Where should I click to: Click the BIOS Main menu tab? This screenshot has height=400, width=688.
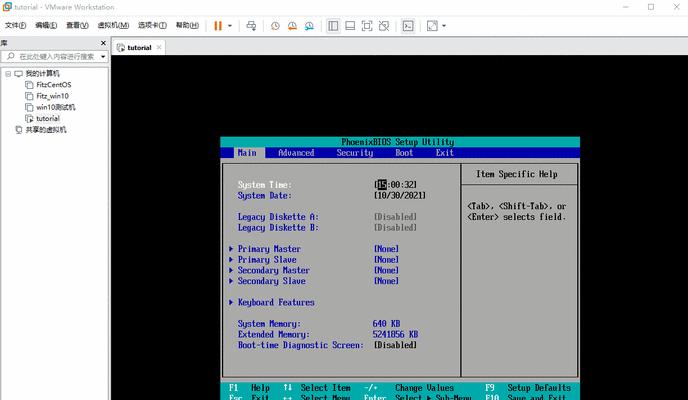(247, 153)
